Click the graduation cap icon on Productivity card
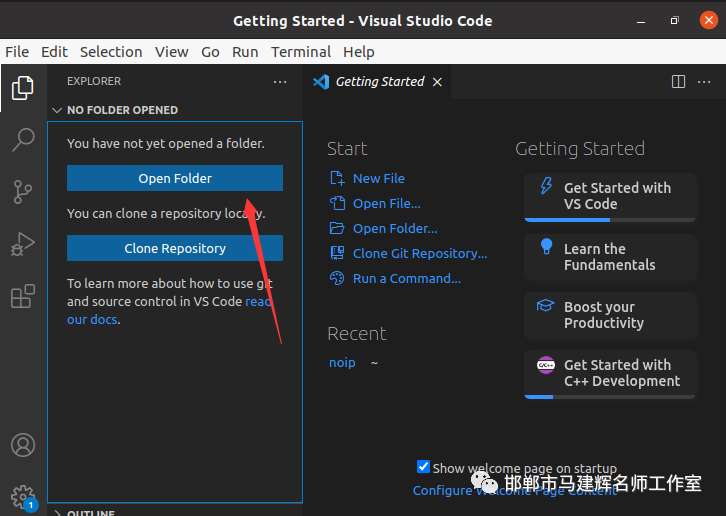 [545, 306]
